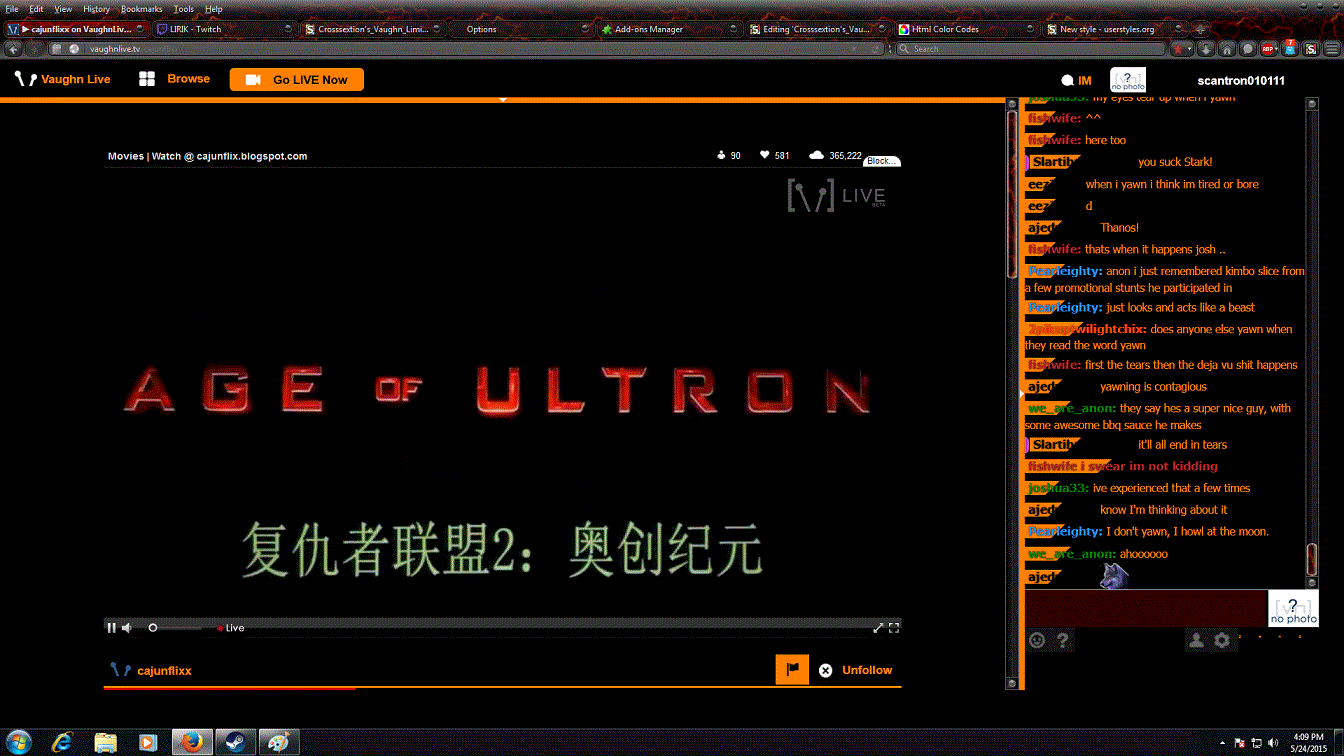Open the Edit menu

[36, 9]
